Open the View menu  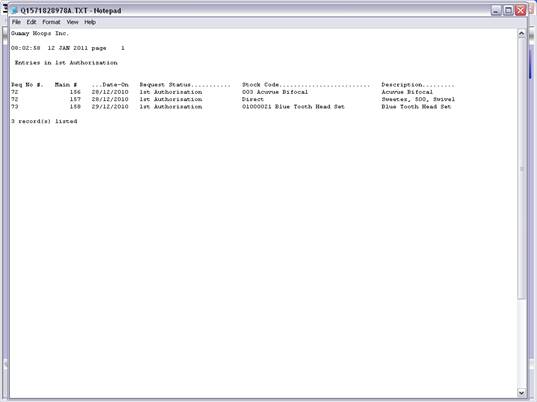[x=72, y=22]
